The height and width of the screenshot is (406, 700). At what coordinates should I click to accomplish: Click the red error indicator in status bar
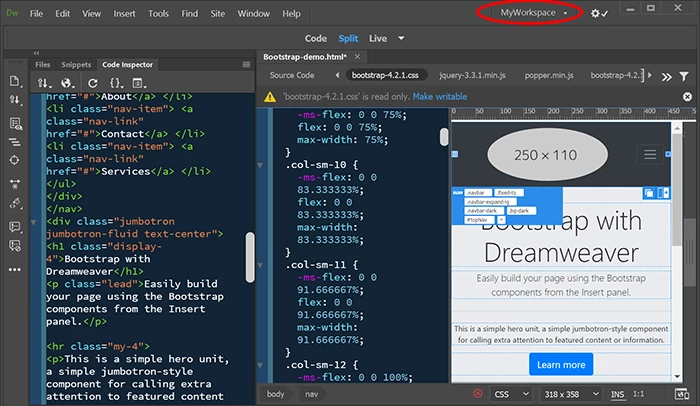click(x=478, y=393)
